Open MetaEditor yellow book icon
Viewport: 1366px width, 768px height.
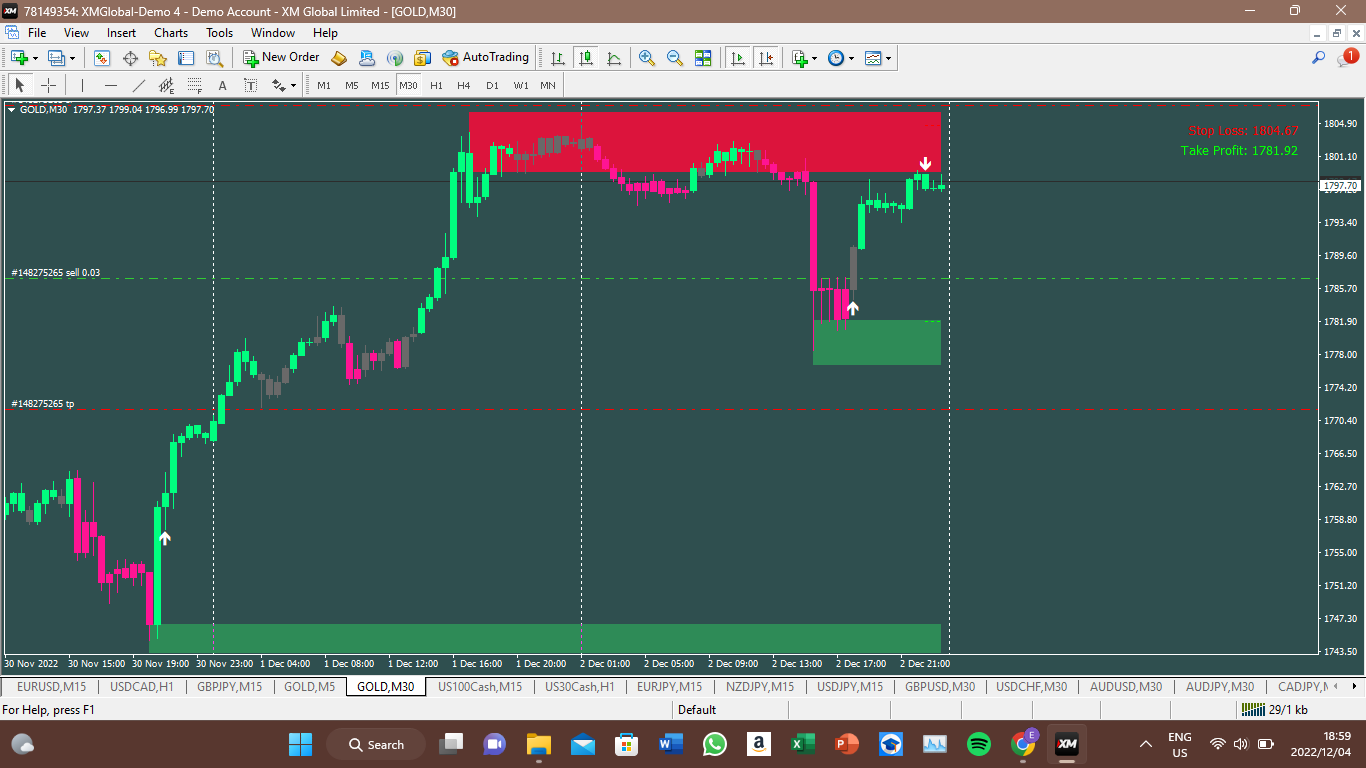pyautogui.click(x=339, y=58)
